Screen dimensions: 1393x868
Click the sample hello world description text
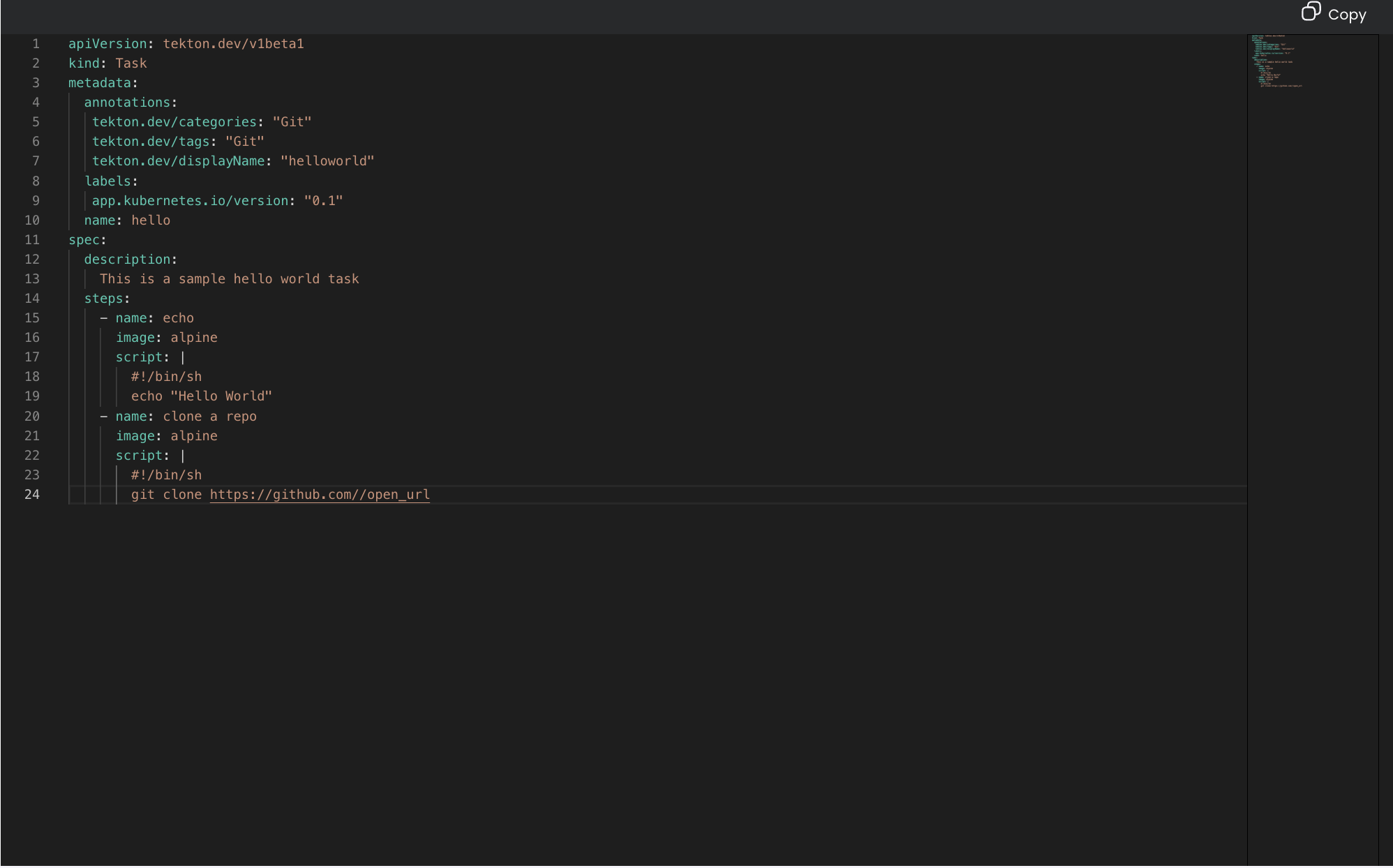tap(229, 279)
